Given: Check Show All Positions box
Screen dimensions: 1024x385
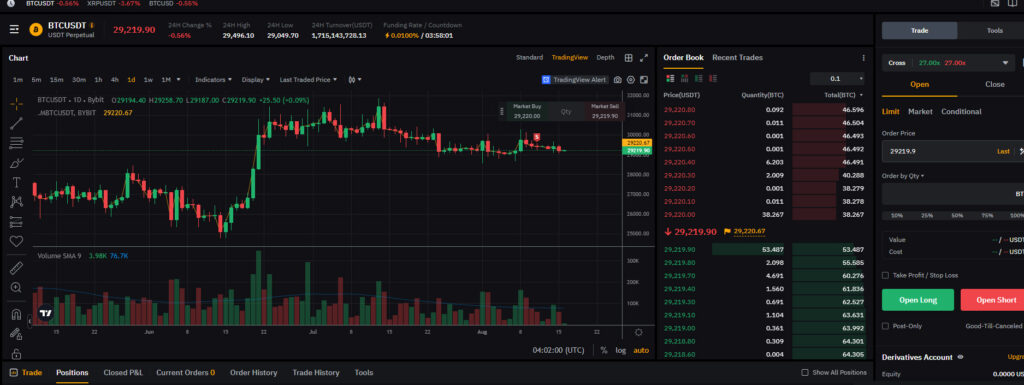Looking at the screenshot, I should [x=805, y=373].
